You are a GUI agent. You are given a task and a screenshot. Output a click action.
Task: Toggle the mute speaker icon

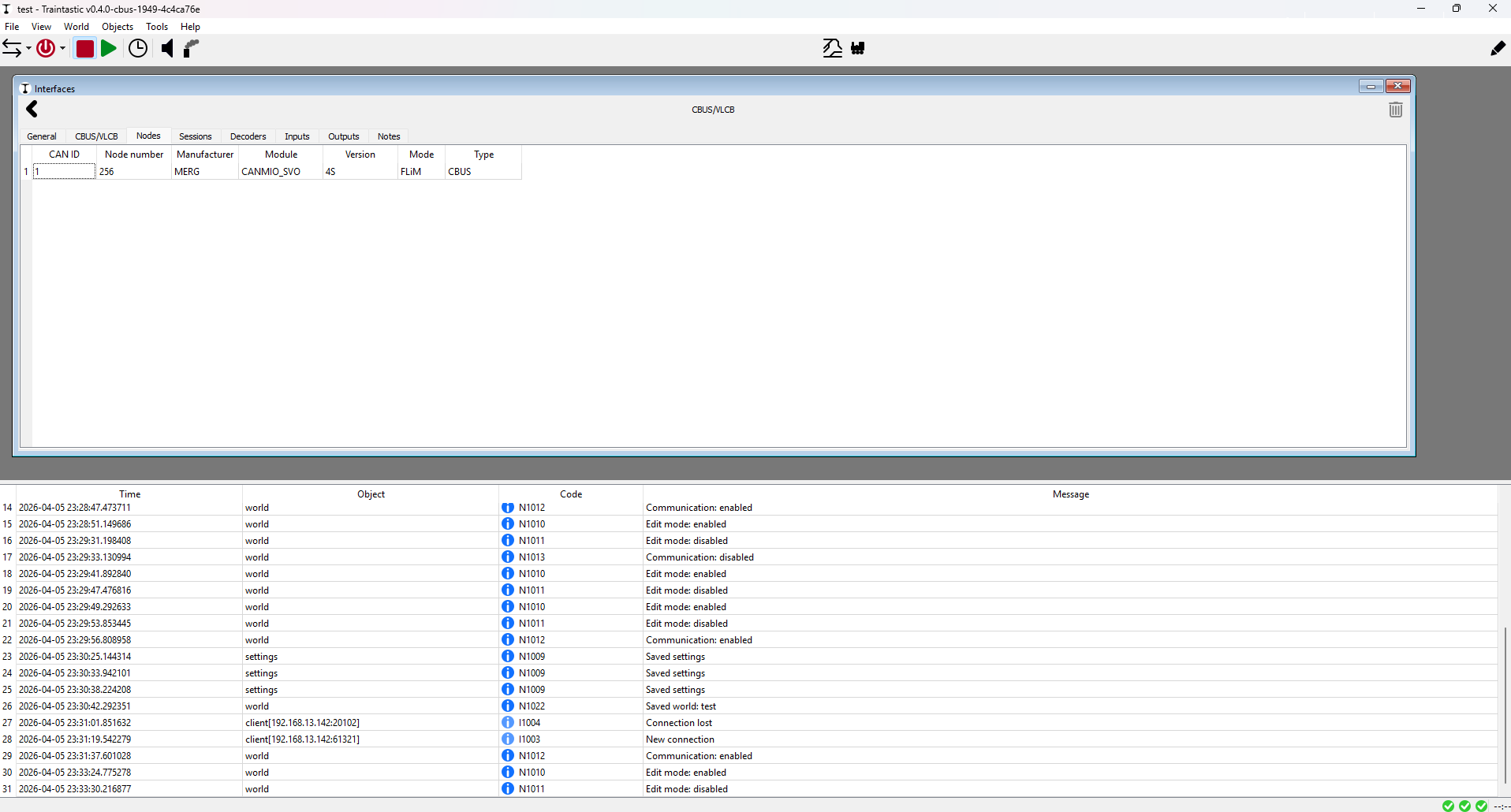(x=166, y=49)
